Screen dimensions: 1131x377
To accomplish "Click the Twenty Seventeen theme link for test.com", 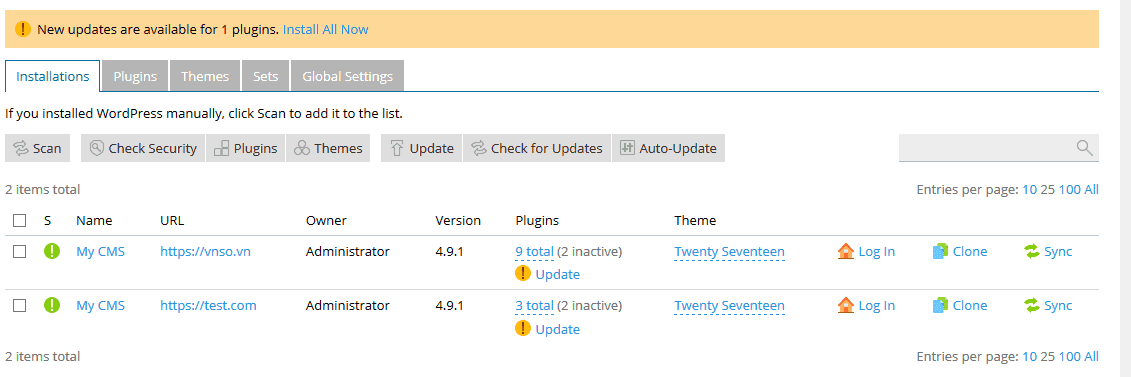I will [x=729, y=306].
